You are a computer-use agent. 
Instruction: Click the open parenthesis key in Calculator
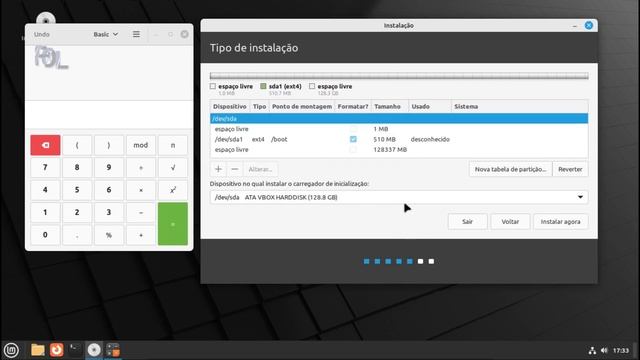click(77, 145)
